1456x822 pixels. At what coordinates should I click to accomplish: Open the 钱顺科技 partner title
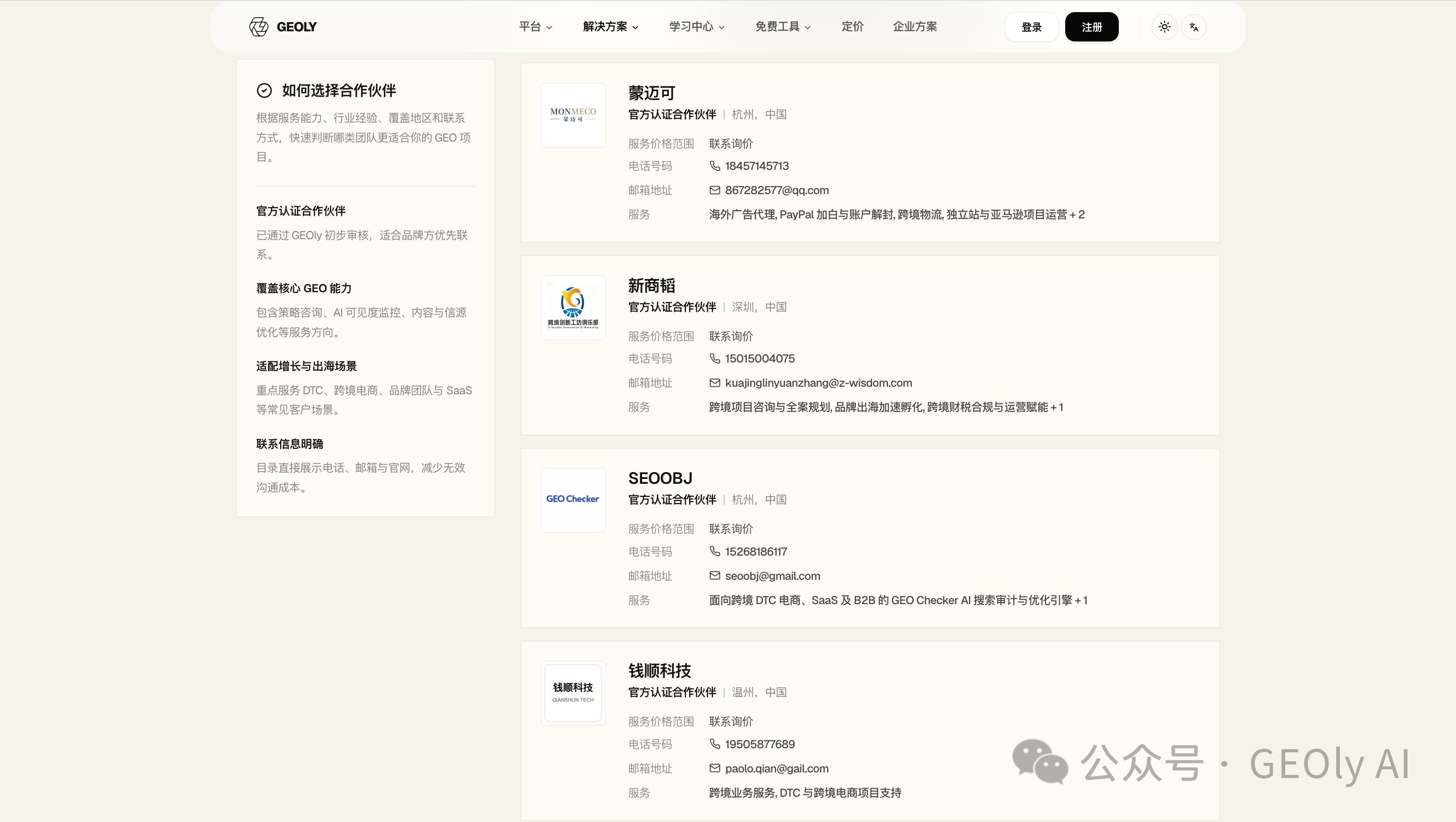(x=660, y=671)
